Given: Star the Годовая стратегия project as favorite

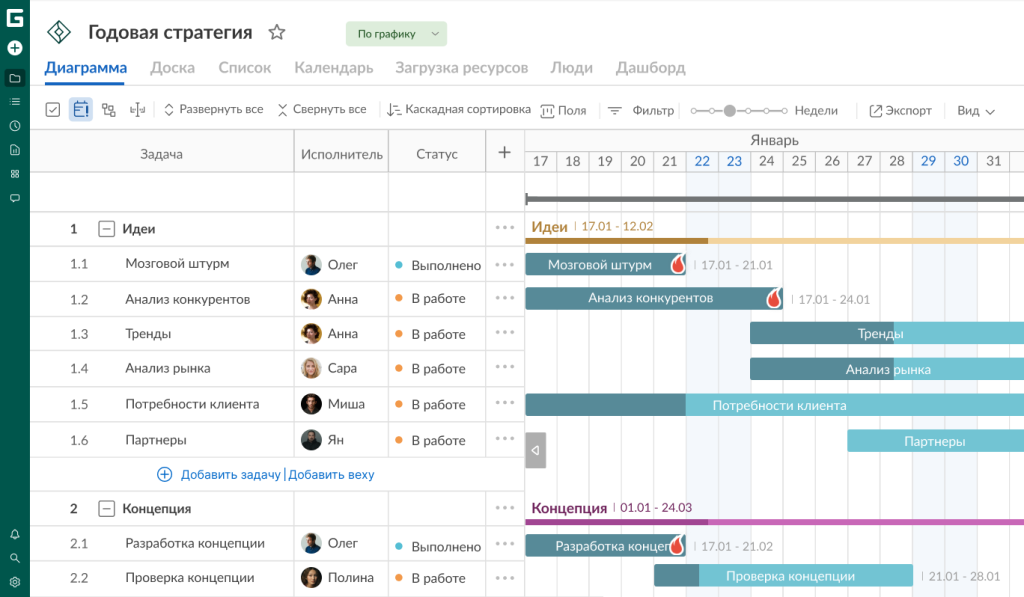Looking at the screenshot, I should [277, 33].
